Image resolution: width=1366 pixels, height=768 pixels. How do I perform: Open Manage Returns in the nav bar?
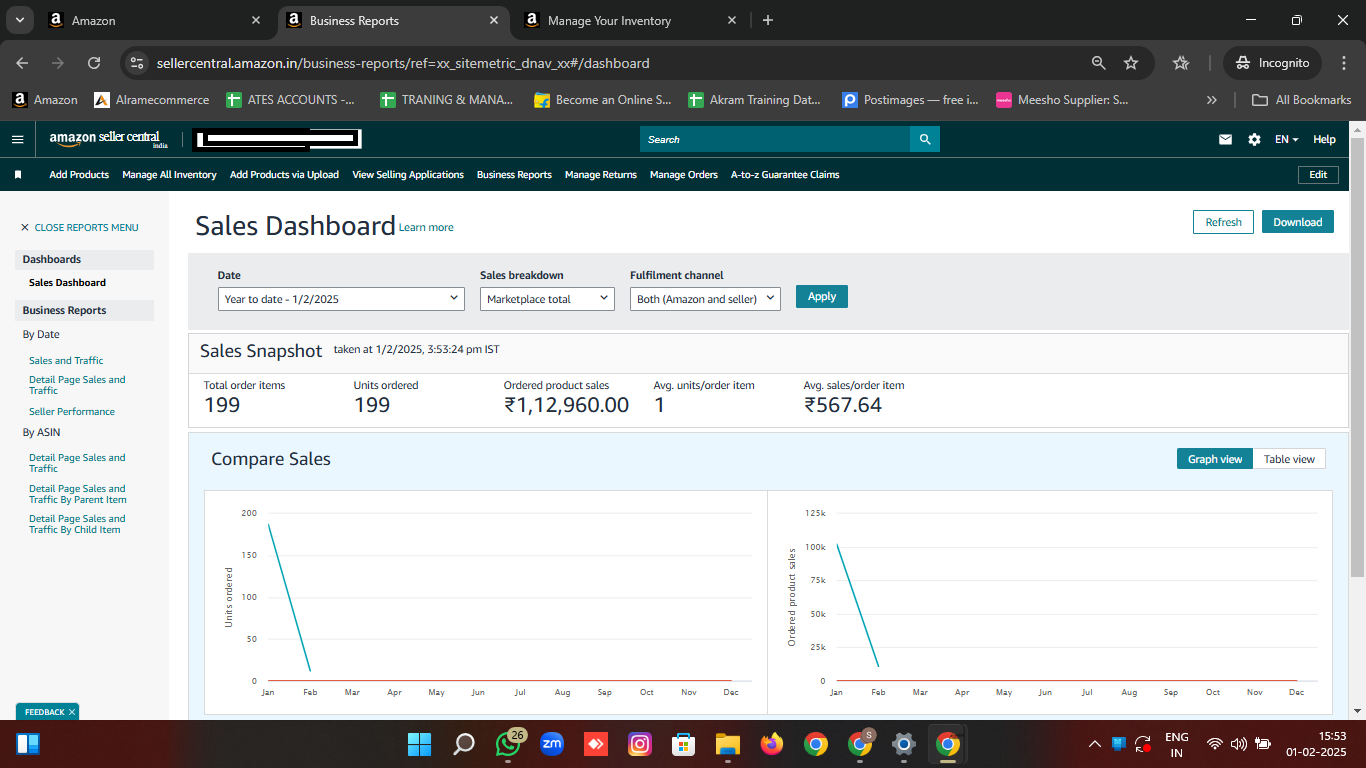(601, 174)
